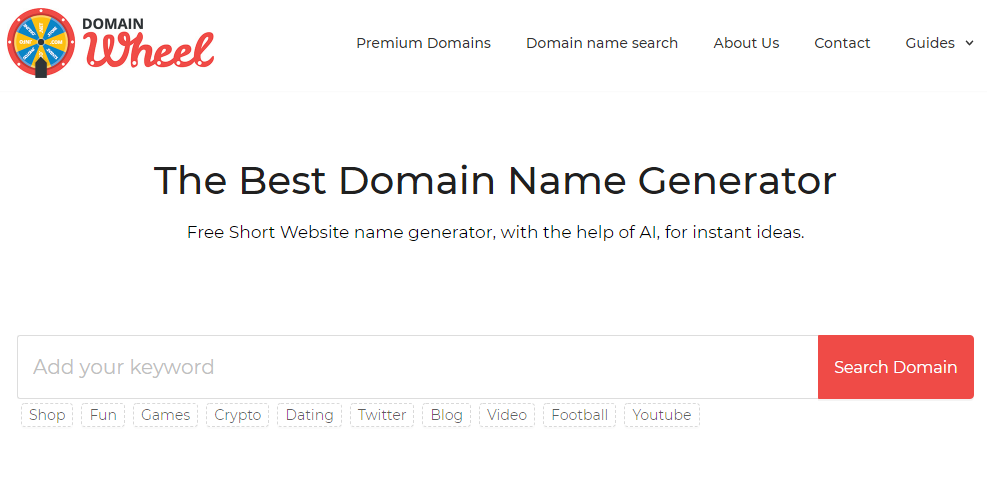This screenshot has height=480, width=987.
Task: Select the Video keyword suggestion
Action: [x=507, y=415]
